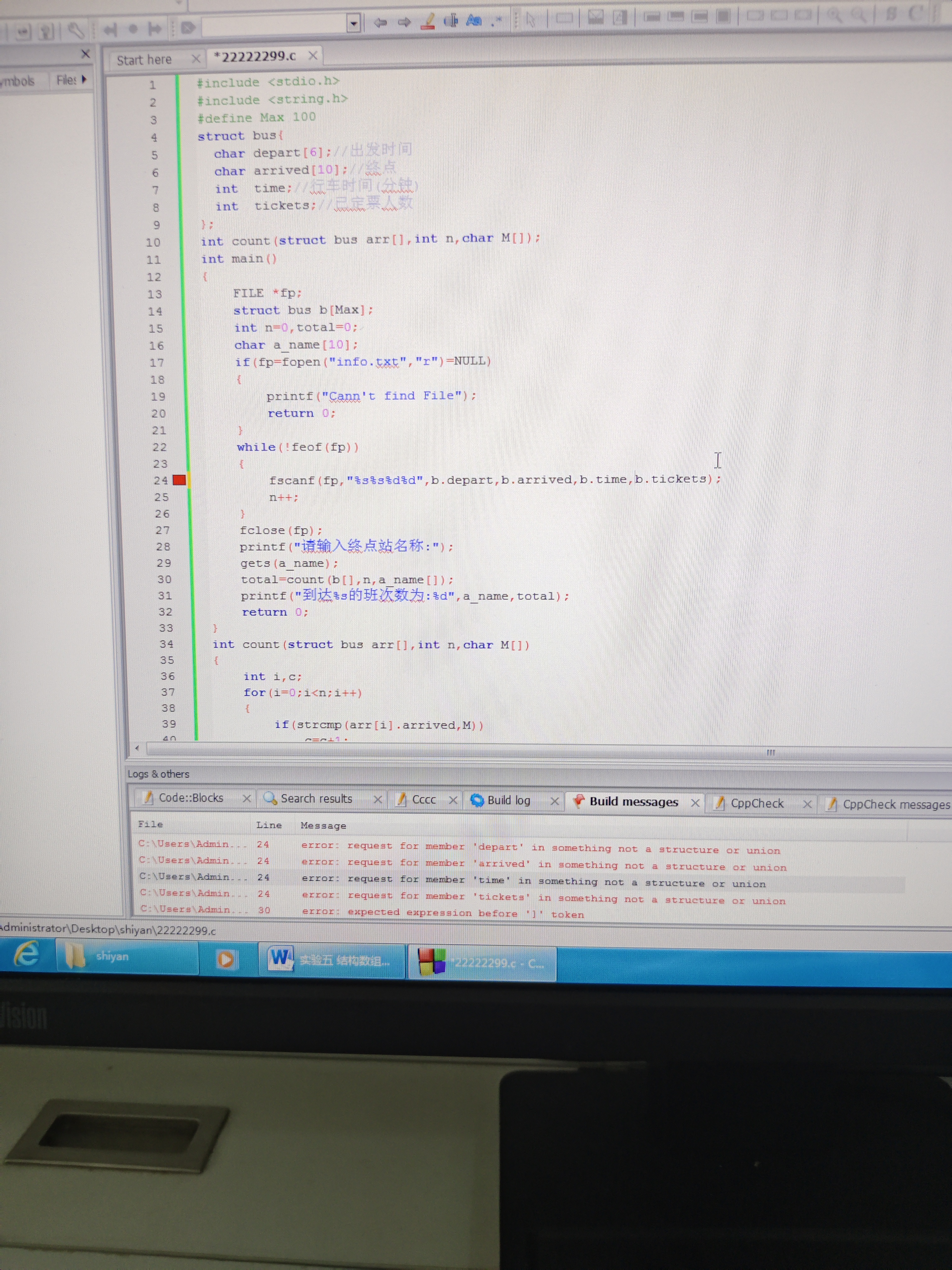Close the Management side panel
Viewport: 952px width, 1270px height.
coord(86,54)
